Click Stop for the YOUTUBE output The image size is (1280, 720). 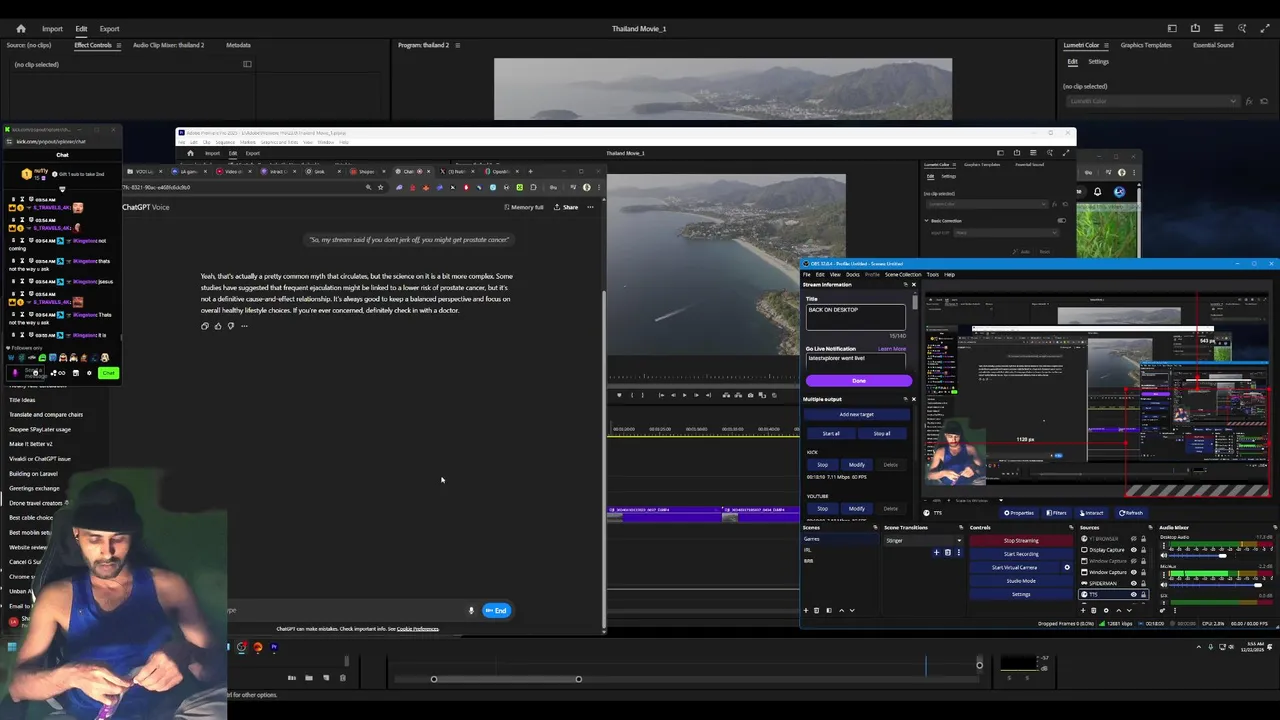[822, 508]
